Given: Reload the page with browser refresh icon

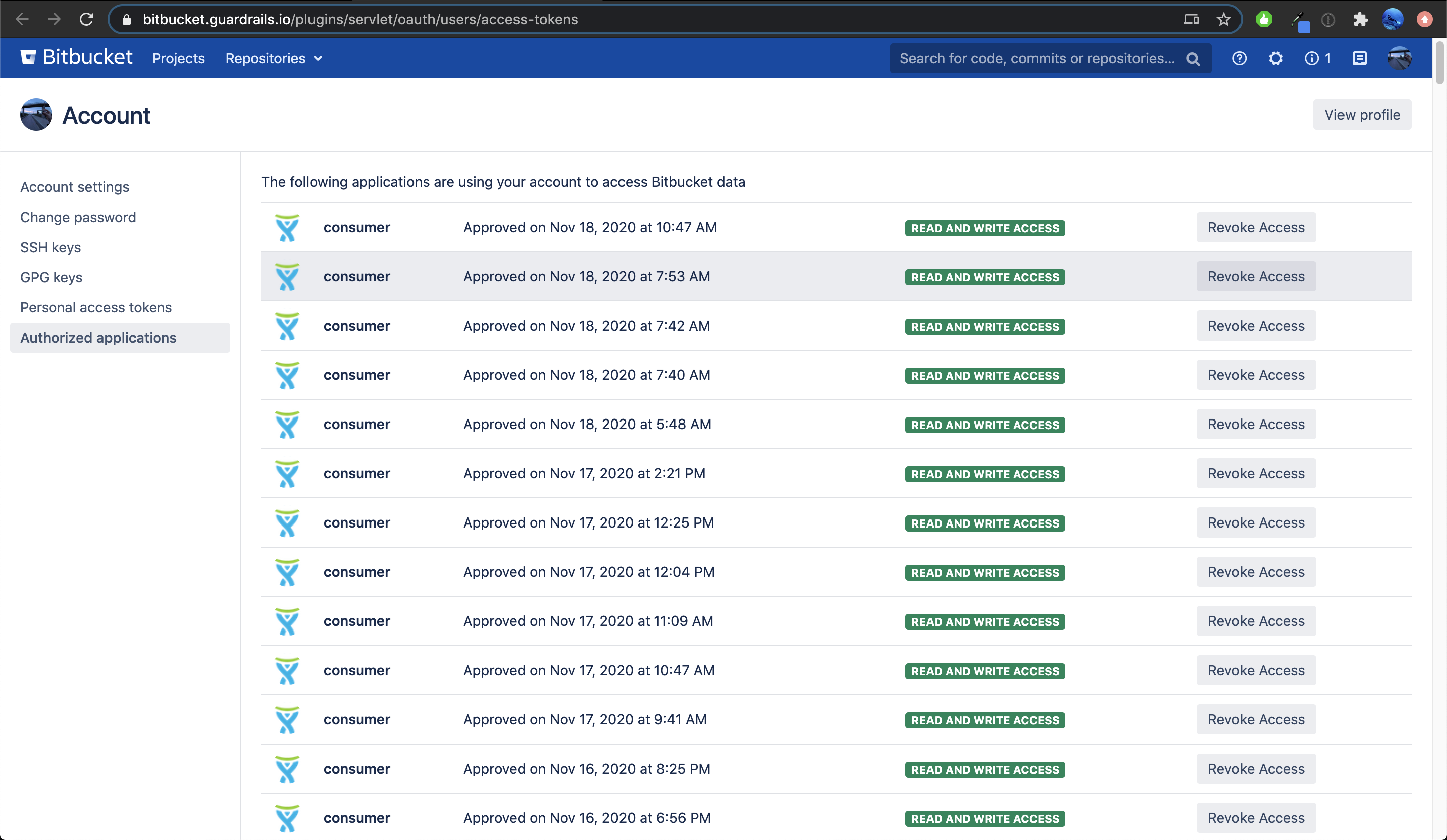Looking at the screenshot, I should pos(87,19).
